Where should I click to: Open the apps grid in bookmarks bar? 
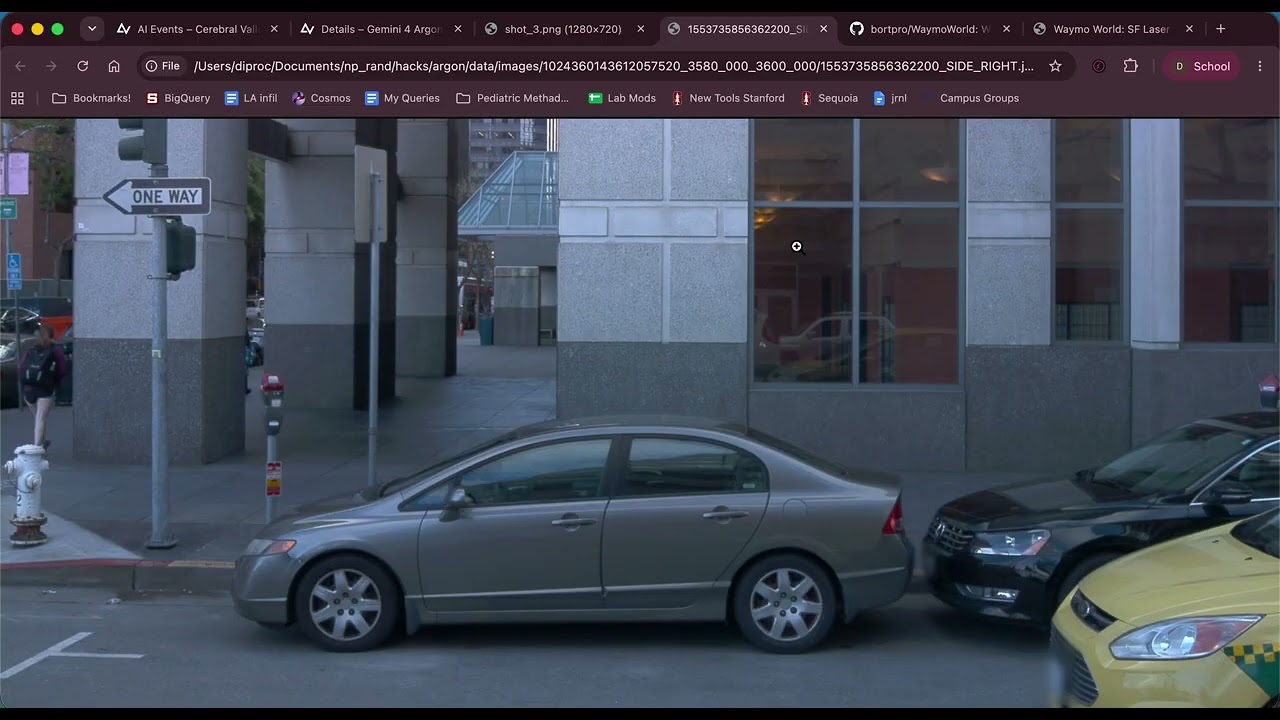coord(17,98)
